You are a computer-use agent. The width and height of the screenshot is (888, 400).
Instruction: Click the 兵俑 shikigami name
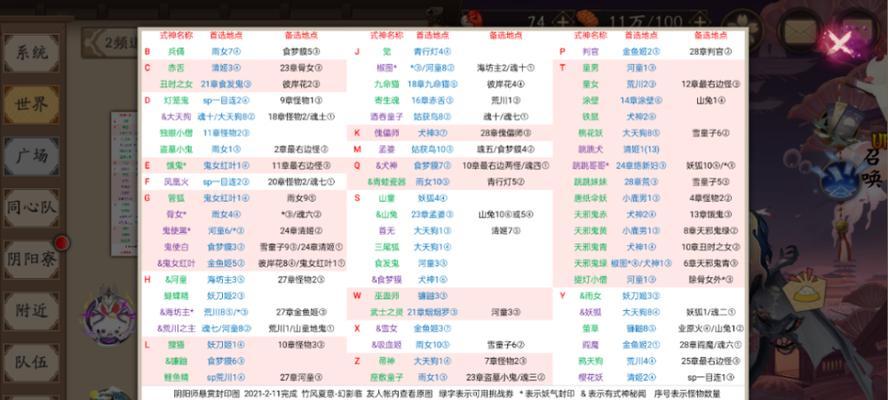[176, 52]
